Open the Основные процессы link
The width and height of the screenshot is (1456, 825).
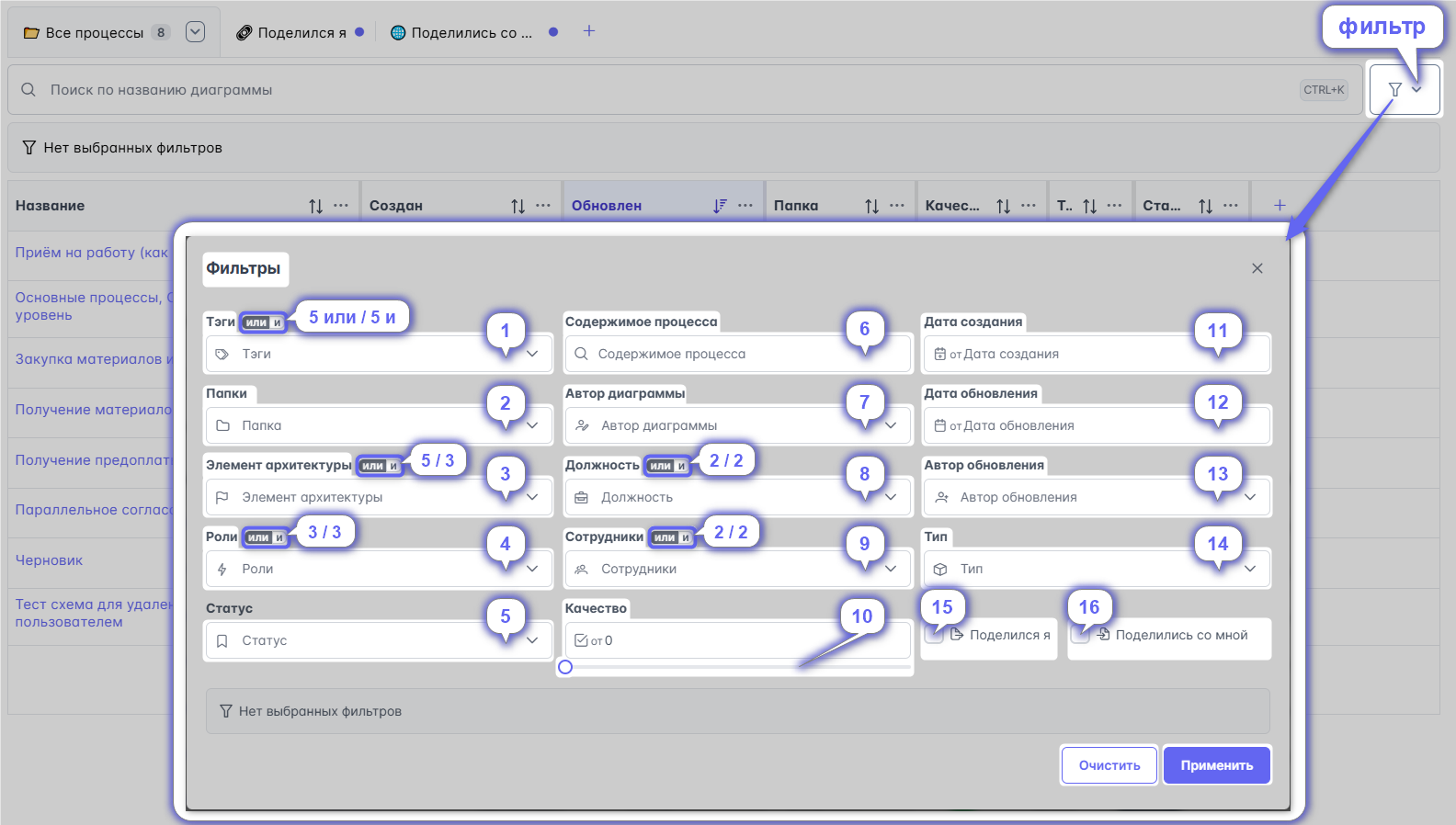coord(94,306)
